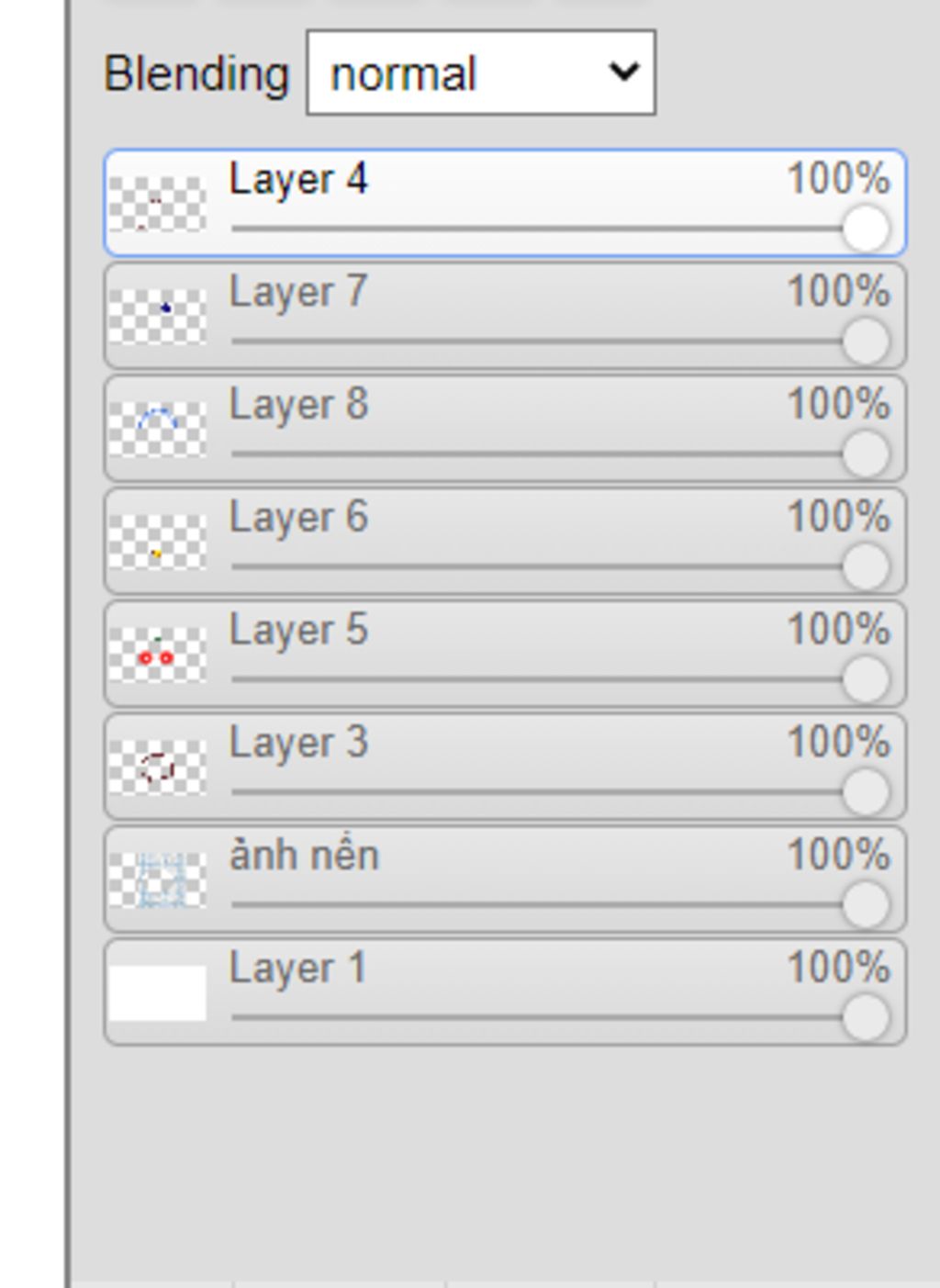The height and width of the screenshot is (1288, 940).
Task: Click the Layer 5 red circles thumbnail
Action: coord(157,655)
